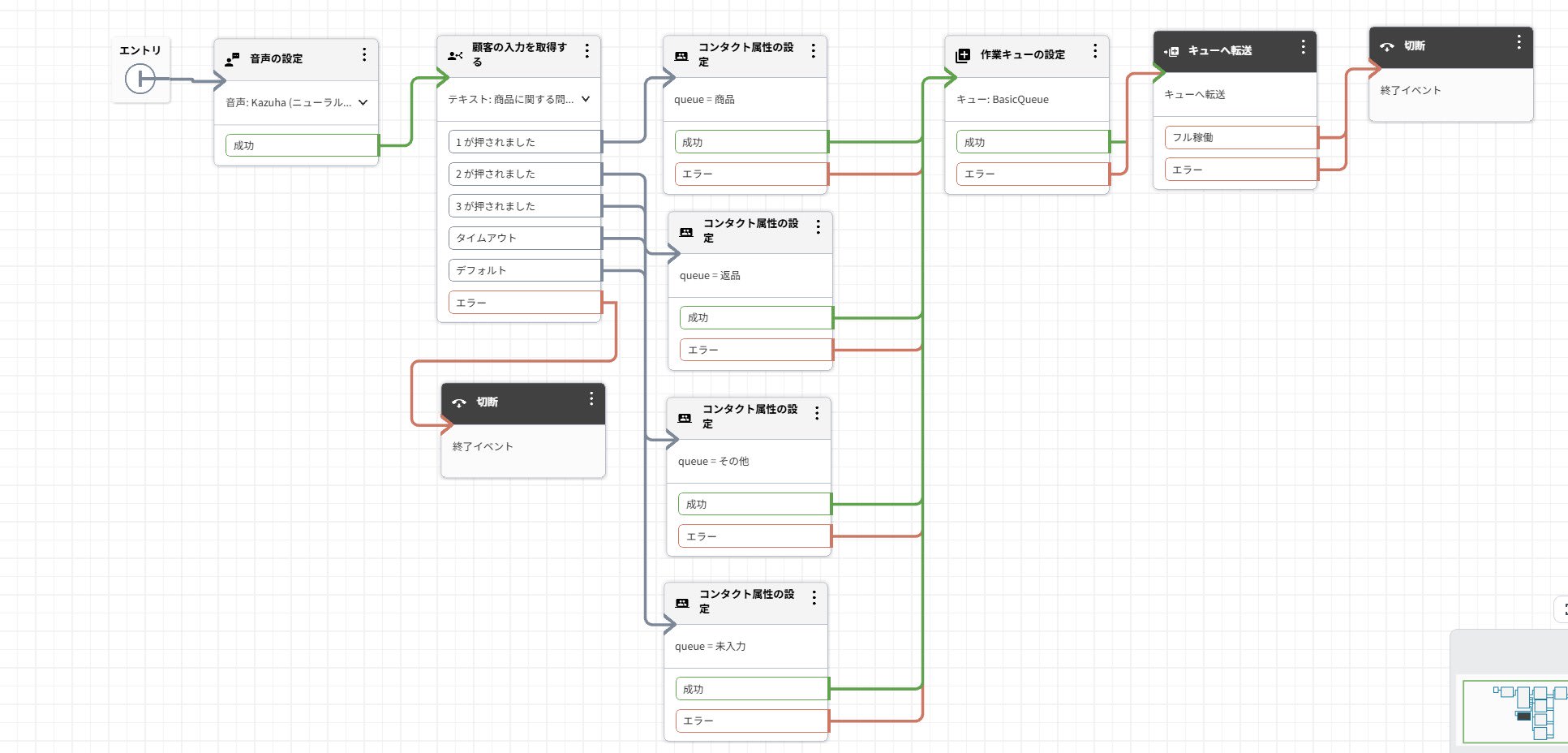Select 成功 branch of queue = 未入力 block
The height and width of the screenshot is (753, 1568).
752,689
